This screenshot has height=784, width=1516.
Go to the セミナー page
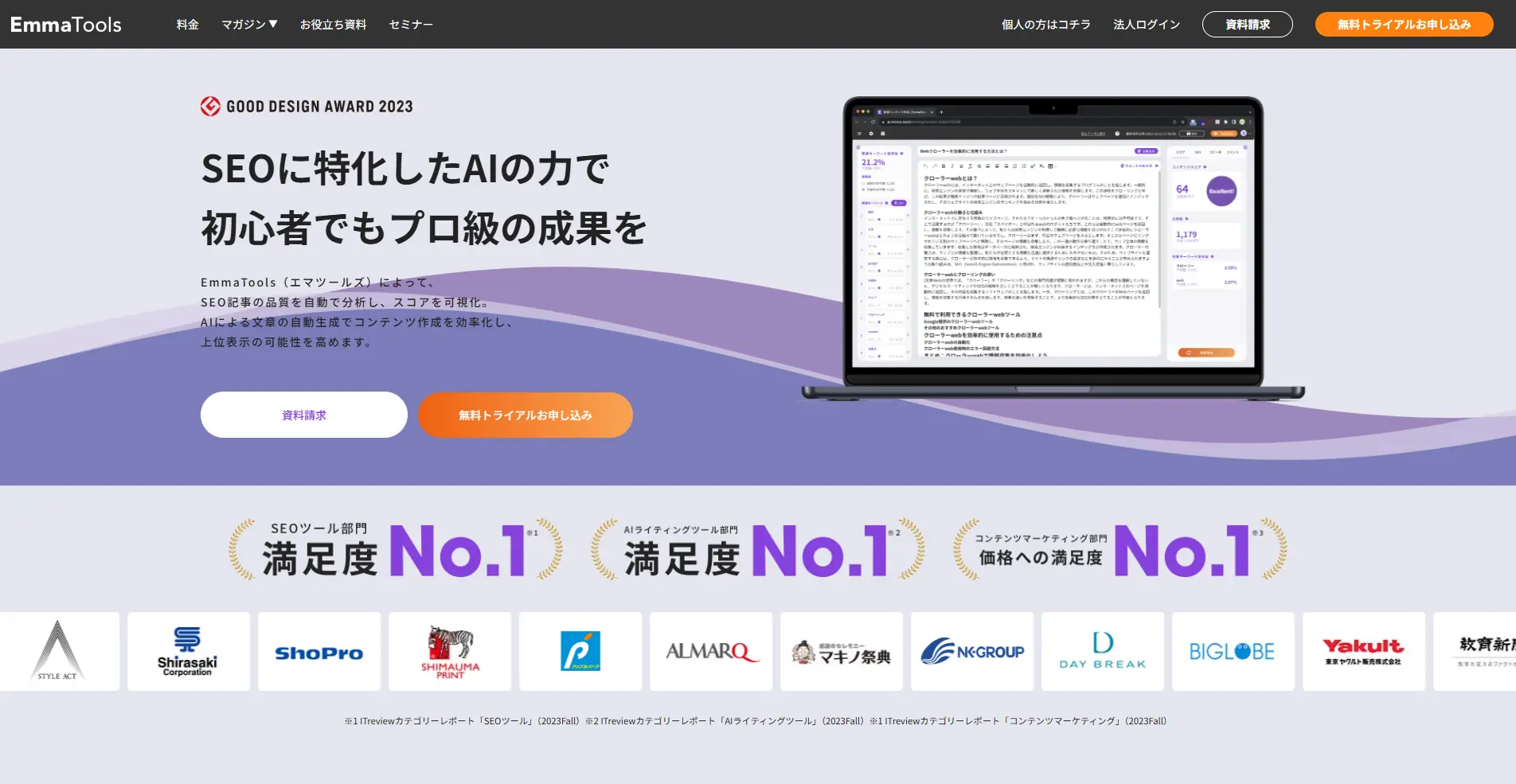[411, 25]
